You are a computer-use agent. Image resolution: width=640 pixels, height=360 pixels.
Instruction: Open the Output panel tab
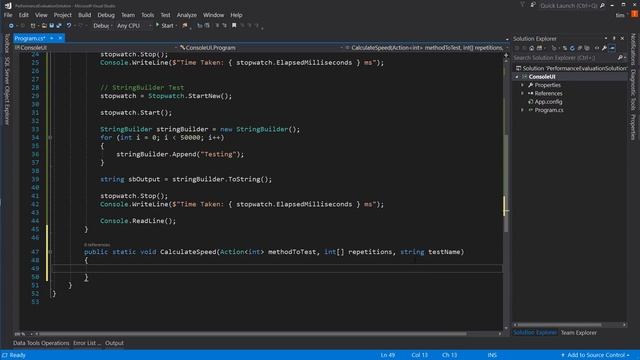click(x=114, y=343)
